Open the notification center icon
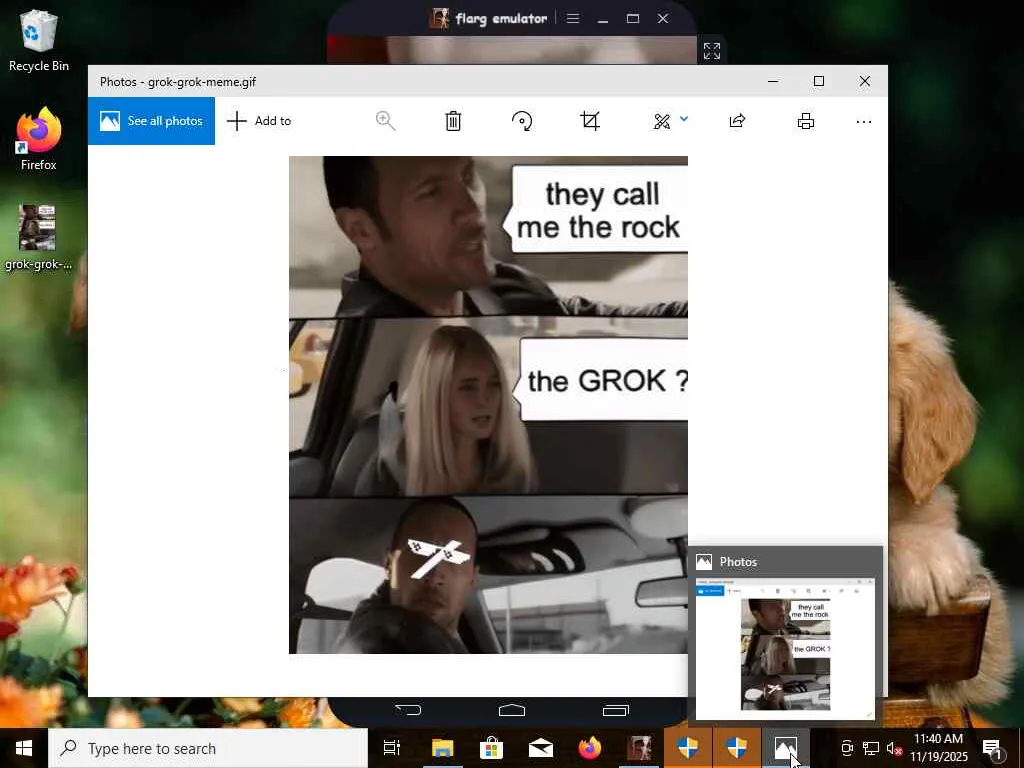The height and width of the screenshot is (768, 1024). 992,748
